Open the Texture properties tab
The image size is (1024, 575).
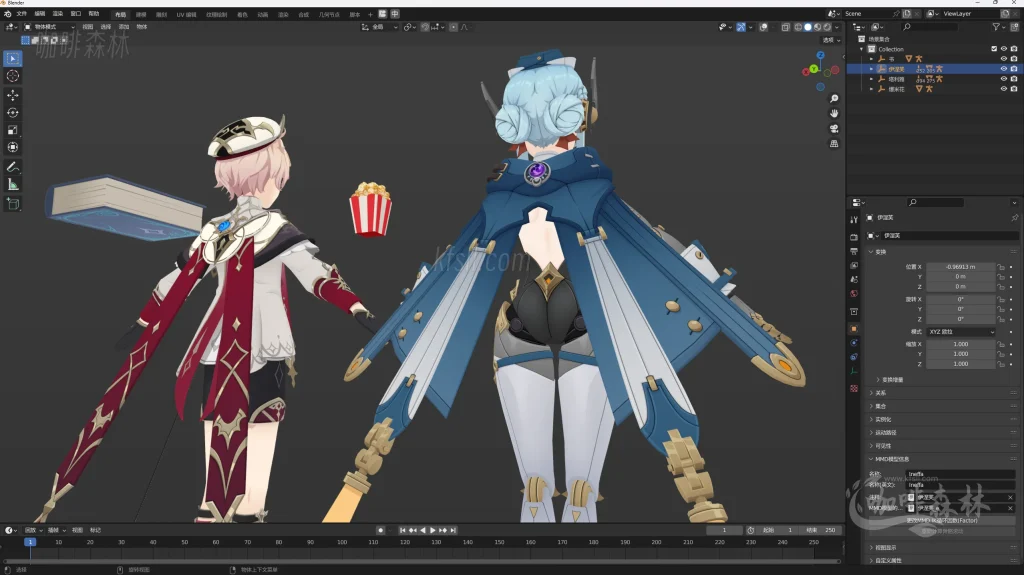pyautogui.click(x=854, y=389)
